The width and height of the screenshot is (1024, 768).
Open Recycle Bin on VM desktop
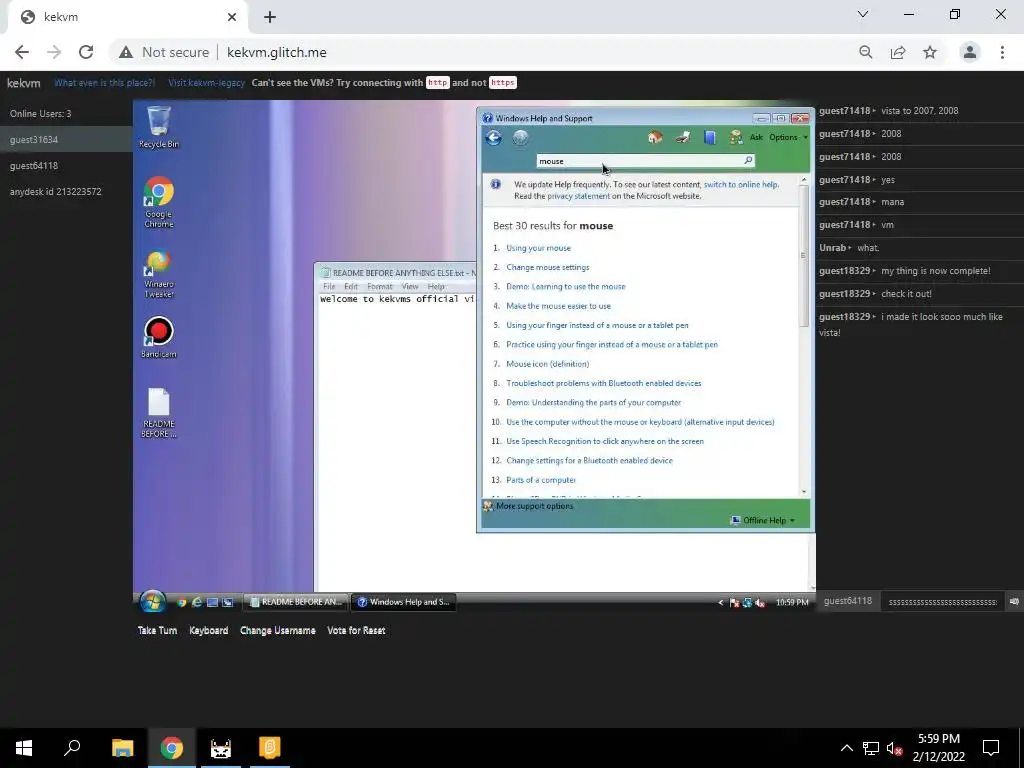click(159, 127)
